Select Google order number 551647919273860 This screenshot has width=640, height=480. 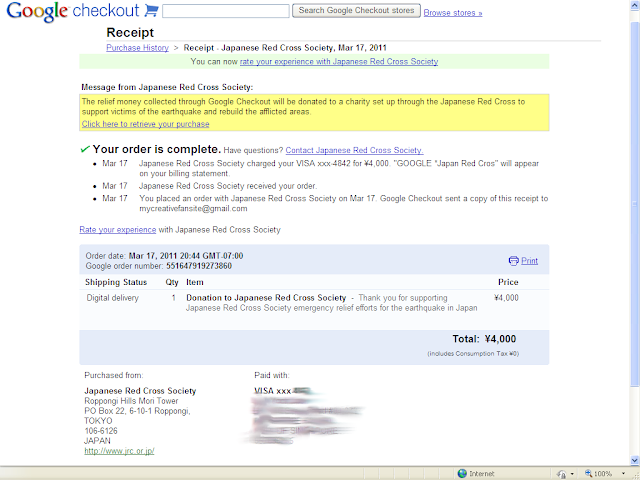pos(199,266)
